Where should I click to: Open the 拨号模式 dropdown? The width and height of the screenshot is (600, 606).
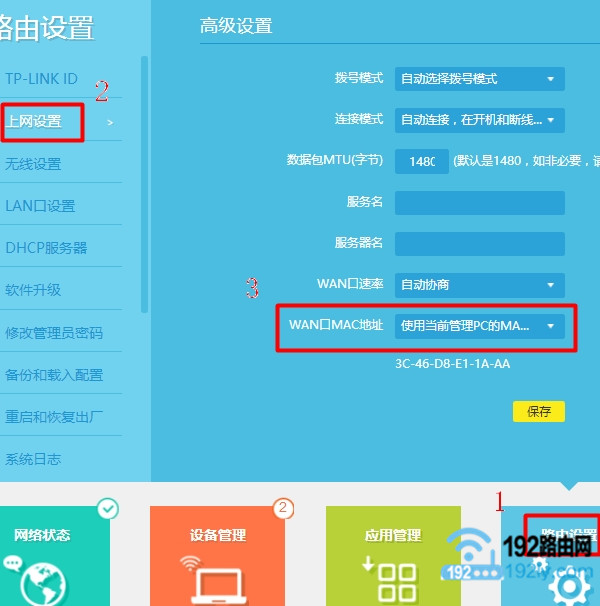[x=479, y=79]
